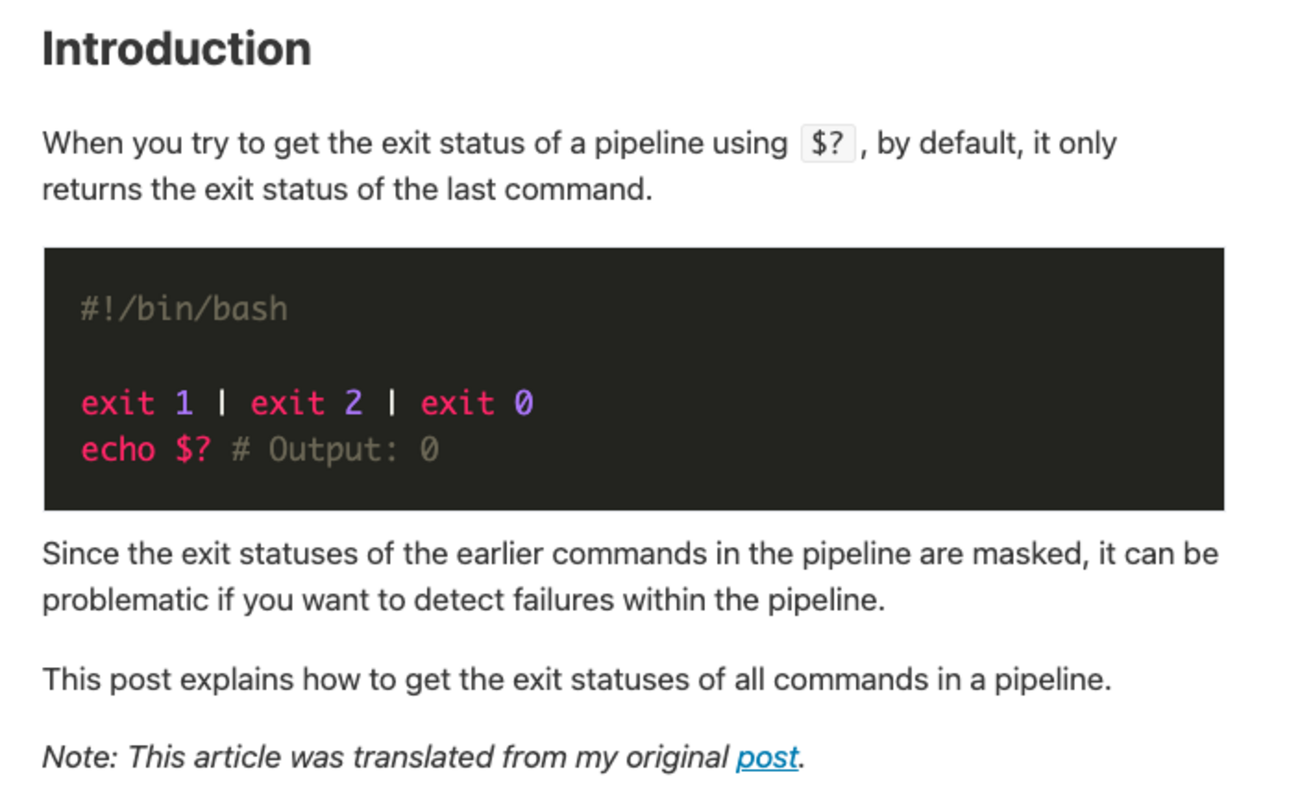Click the "#!/bin/bash" shebang line
This screenshot has width=1300, height=812.
(184, 309)
